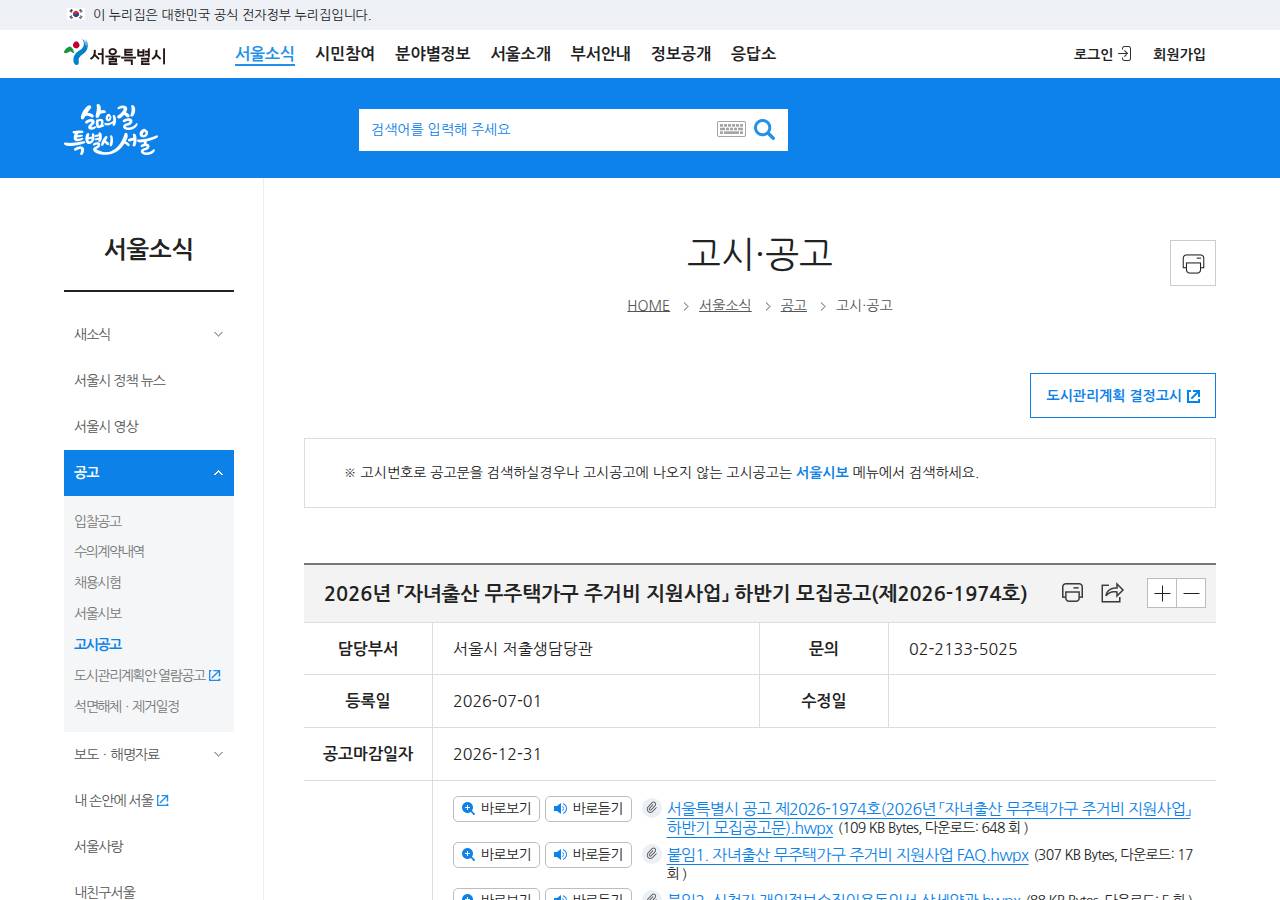Open 서울사랑 in sidebar

tap(99, 846)
